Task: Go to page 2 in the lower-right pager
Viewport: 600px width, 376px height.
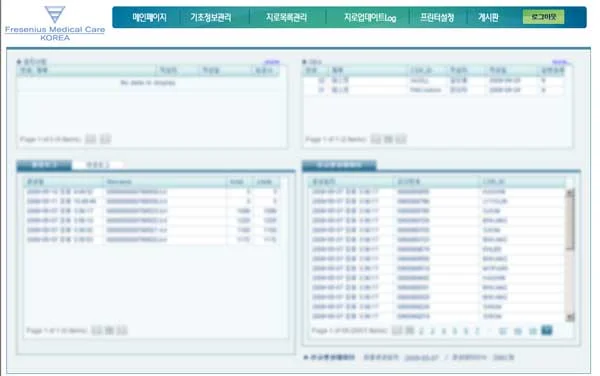Action: pos(421,331)
